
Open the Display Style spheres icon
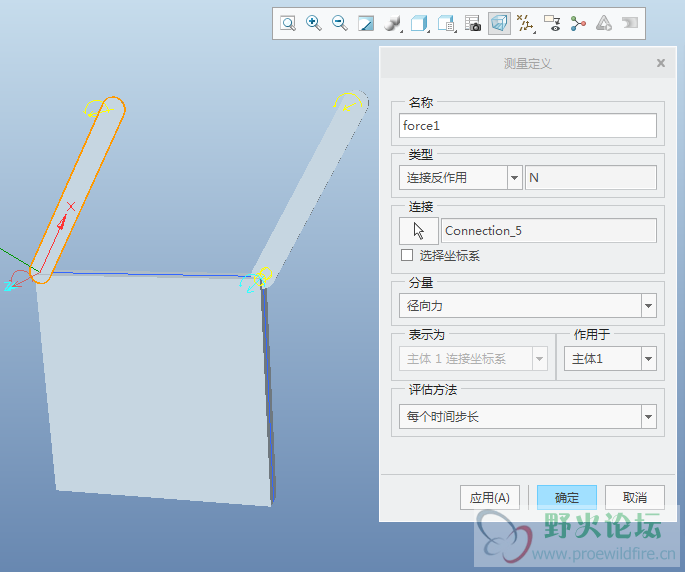[x=392, y=23]
